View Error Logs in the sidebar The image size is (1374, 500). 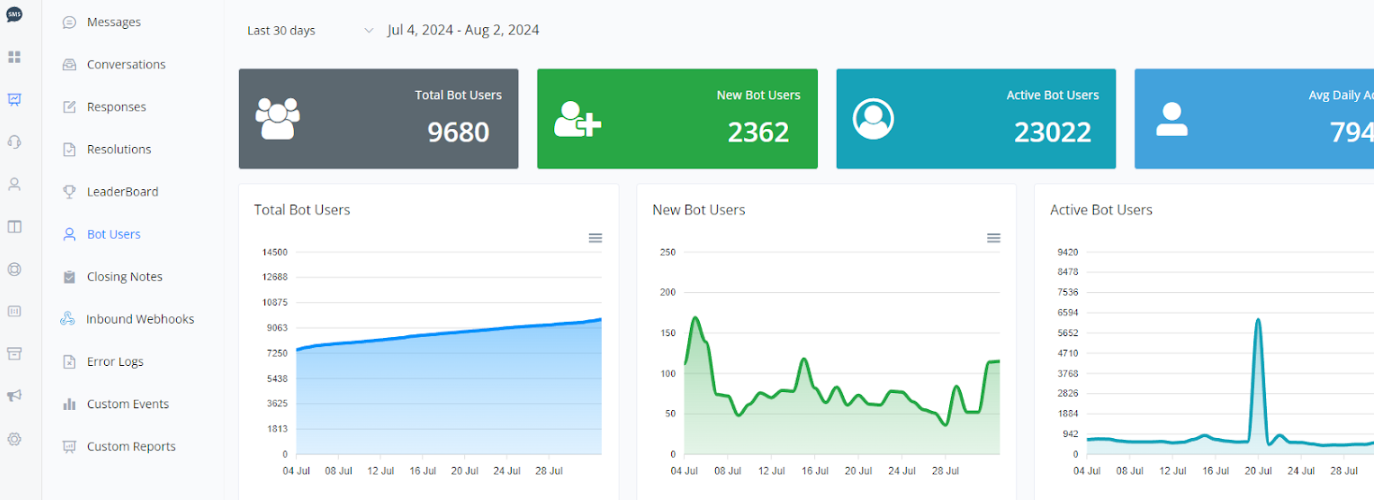[115, 362]
